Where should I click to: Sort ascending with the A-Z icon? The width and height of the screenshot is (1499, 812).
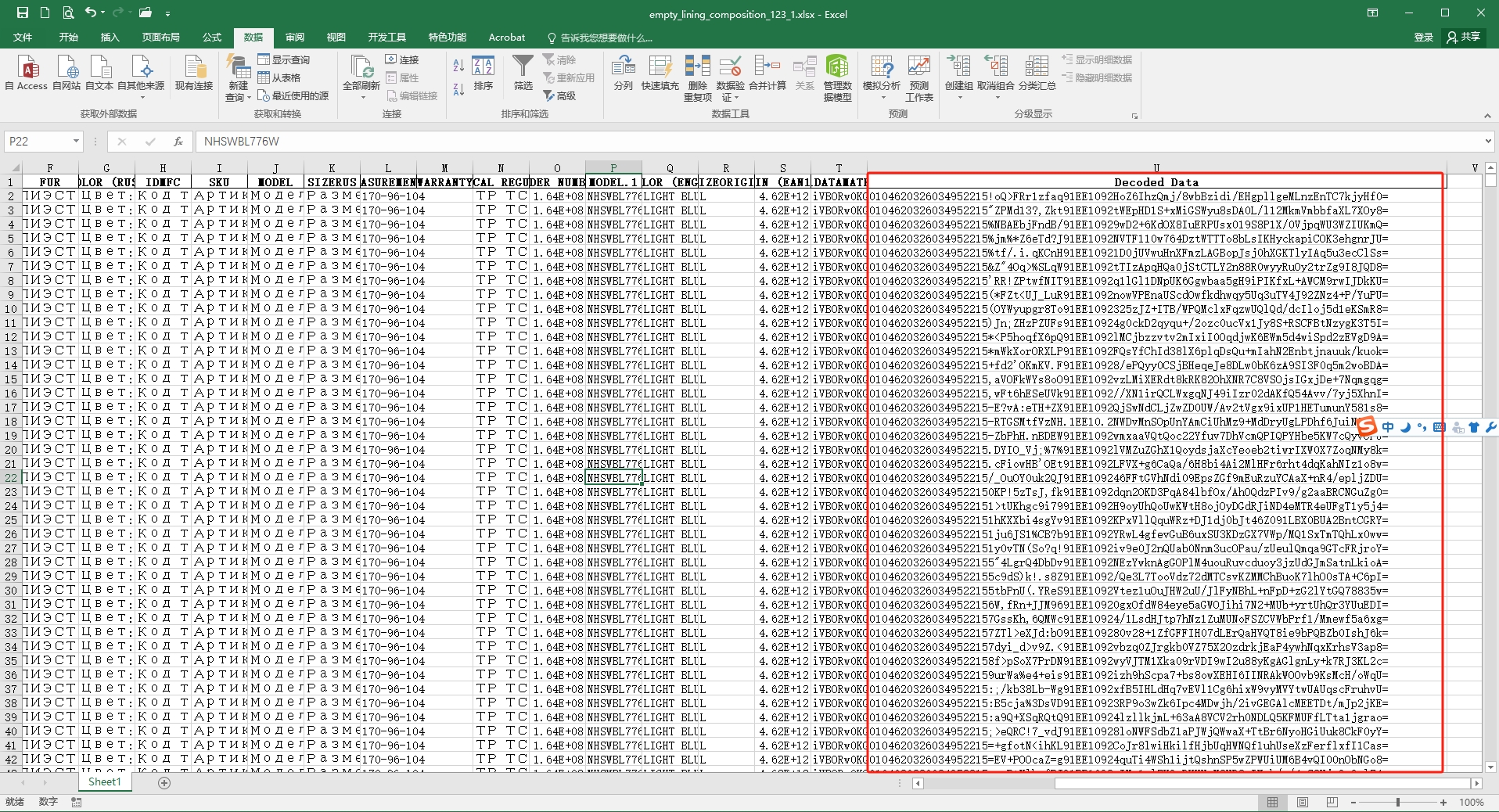[458, 66]
